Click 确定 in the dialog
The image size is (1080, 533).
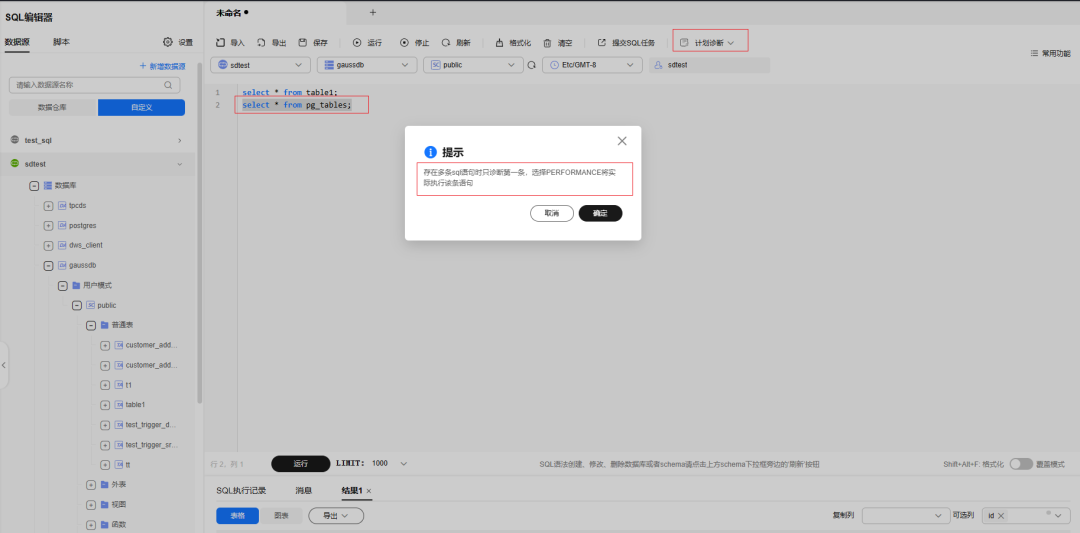[601, 213]
